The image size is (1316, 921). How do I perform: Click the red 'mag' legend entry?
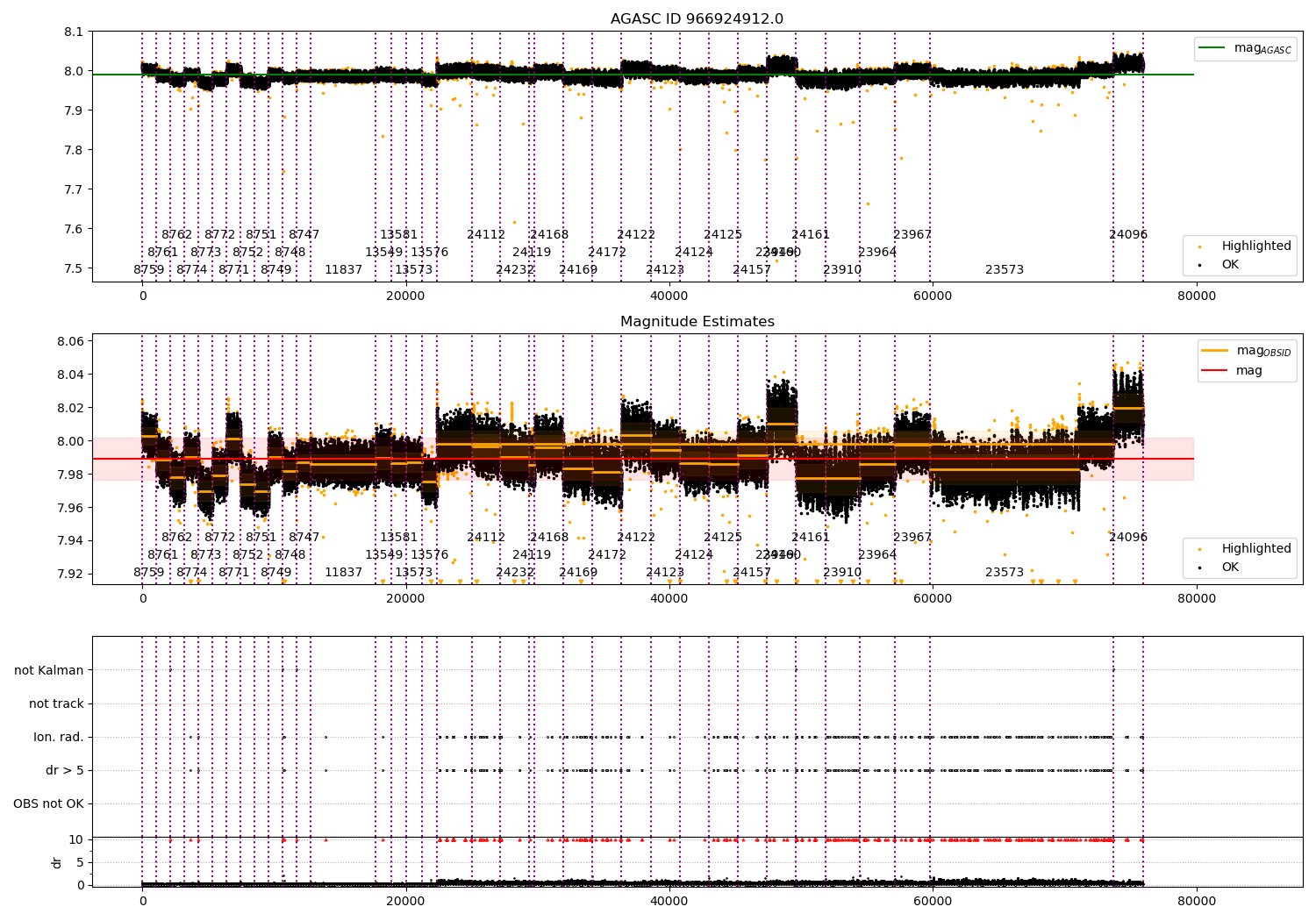[x=1232, y=371]
